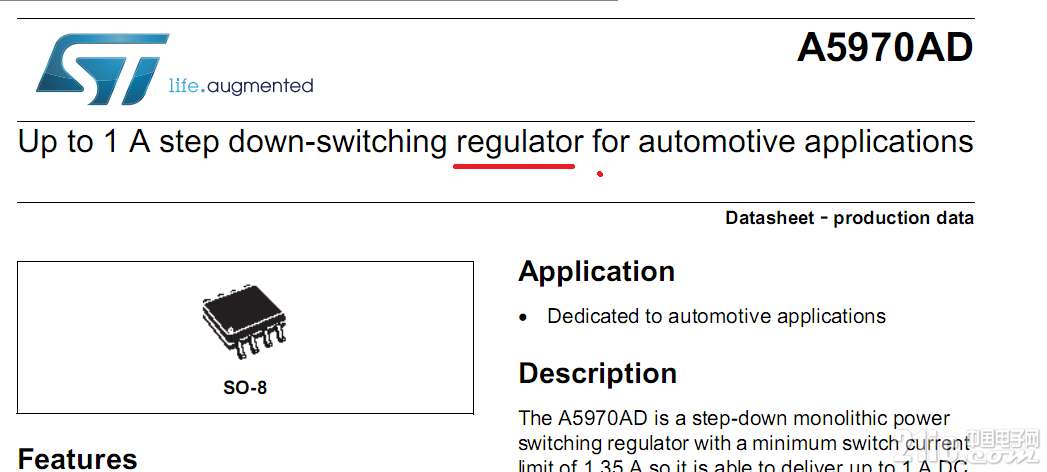The image size is (1047, 472).
Task: Click the Description section heading
Action: (x=598, y=373)
